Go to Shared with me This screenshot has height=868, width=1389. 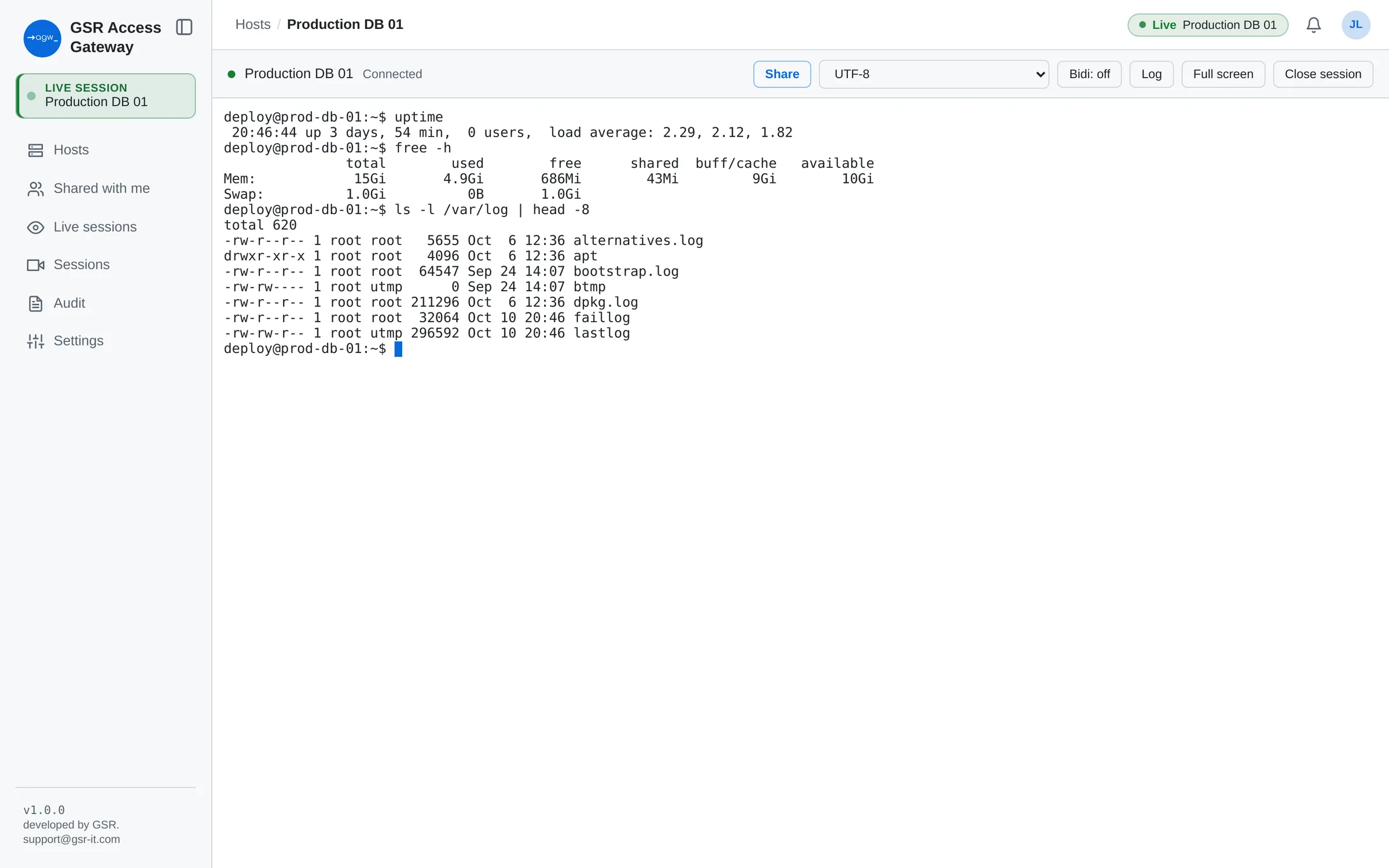pyautogui.click(x=105, y=189)
